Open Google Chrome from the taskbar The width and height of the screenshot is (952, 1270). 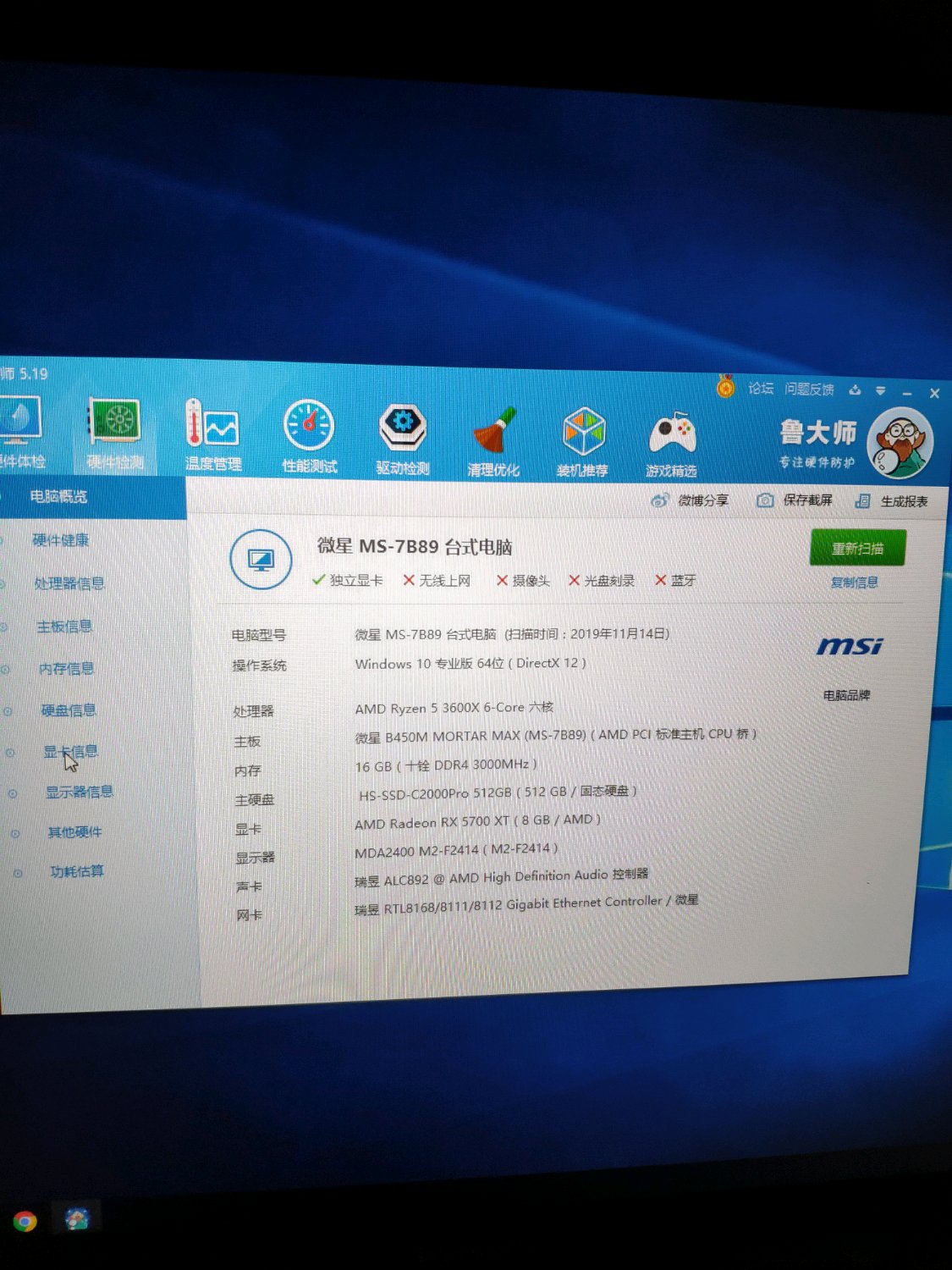[x=25, y=1221]
